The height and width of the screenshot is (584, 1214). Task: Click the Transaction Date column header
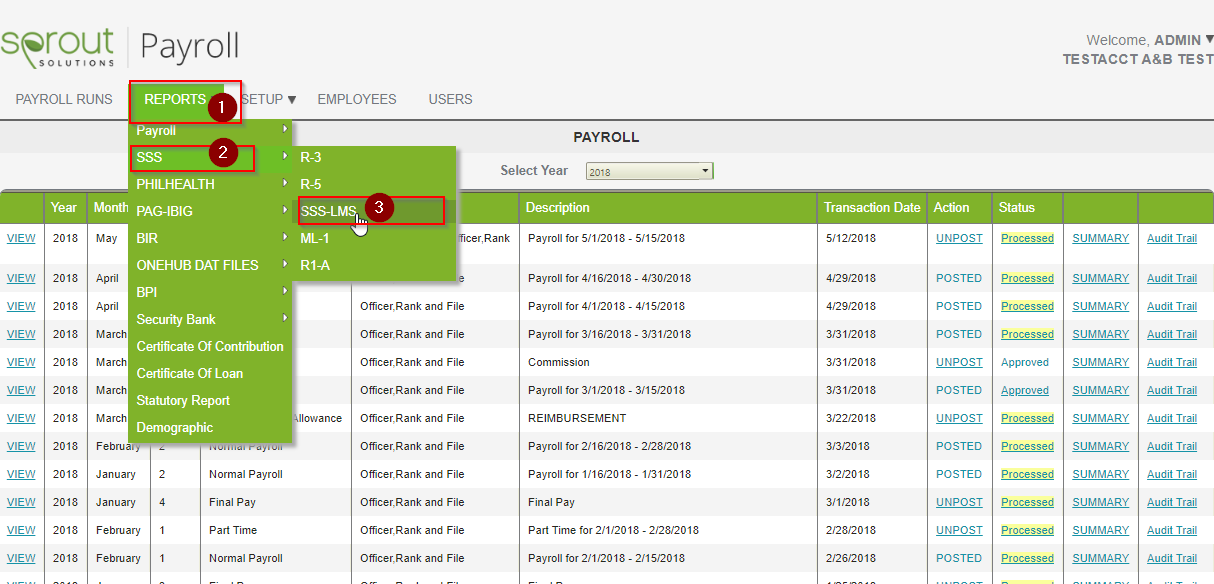coord(871,207)
